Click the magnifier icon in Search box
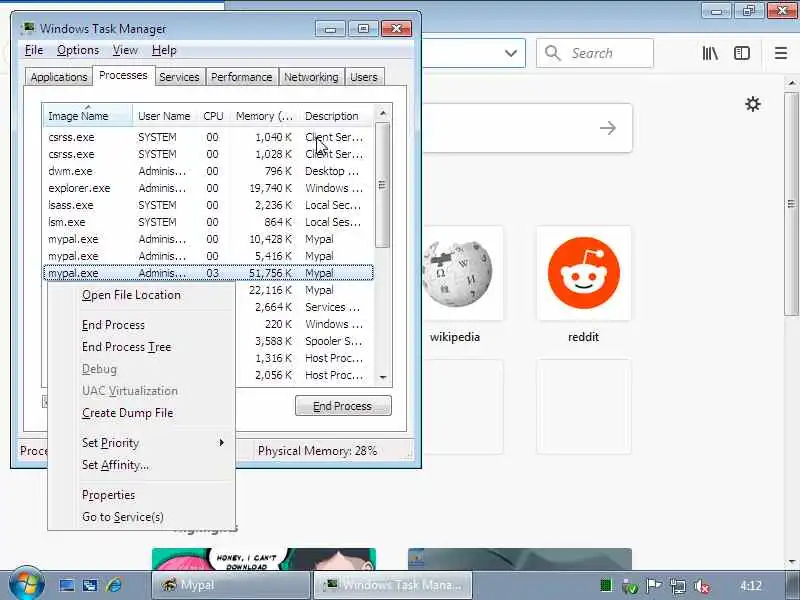This screenshot has height=600, width=800. 553,53
